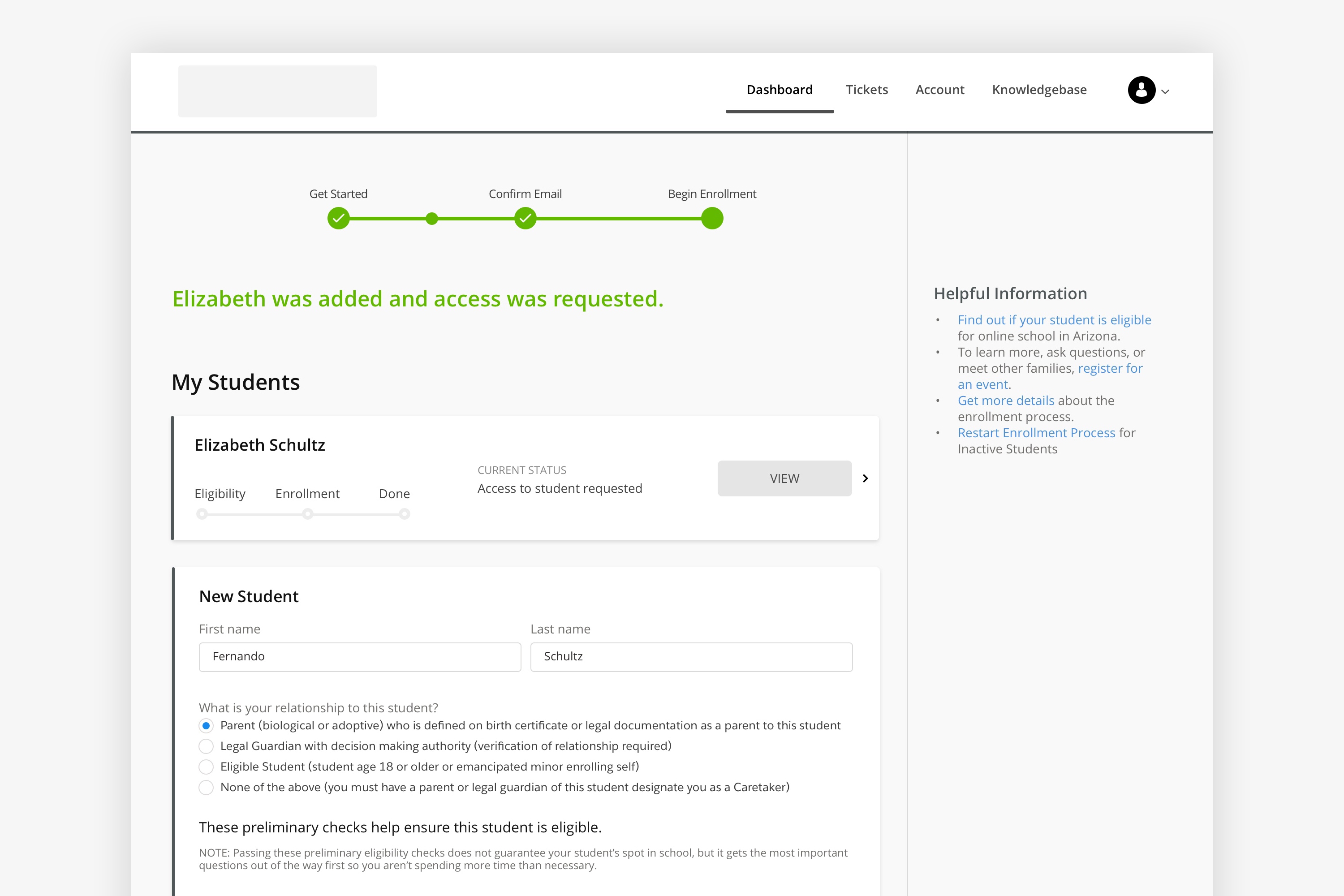Click the arrow next to VIEW button
Screen dimensions: 1344x896
(865, 478)
